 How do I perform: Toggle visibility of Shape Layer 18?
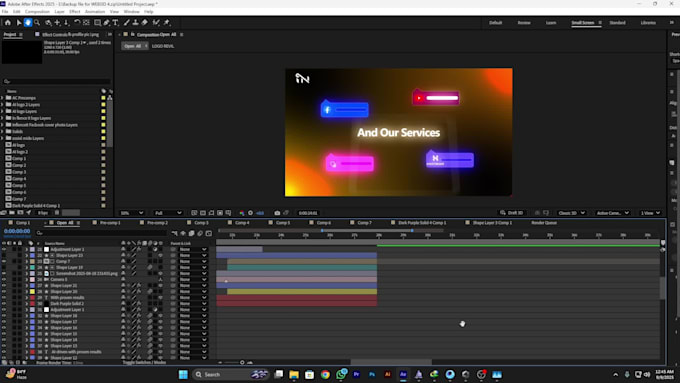point(4,316)
